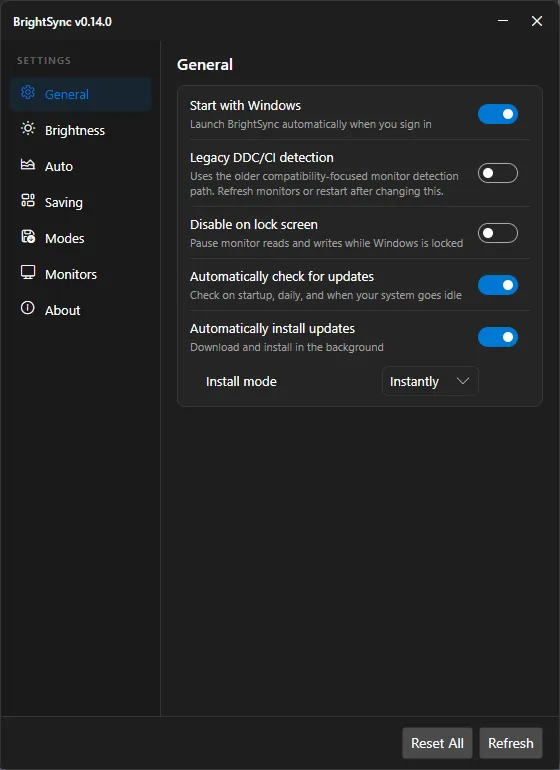This screenshot has height=770, width=560.
Task: Click 'Download and install in the background' text
Action: click(287, 347)
